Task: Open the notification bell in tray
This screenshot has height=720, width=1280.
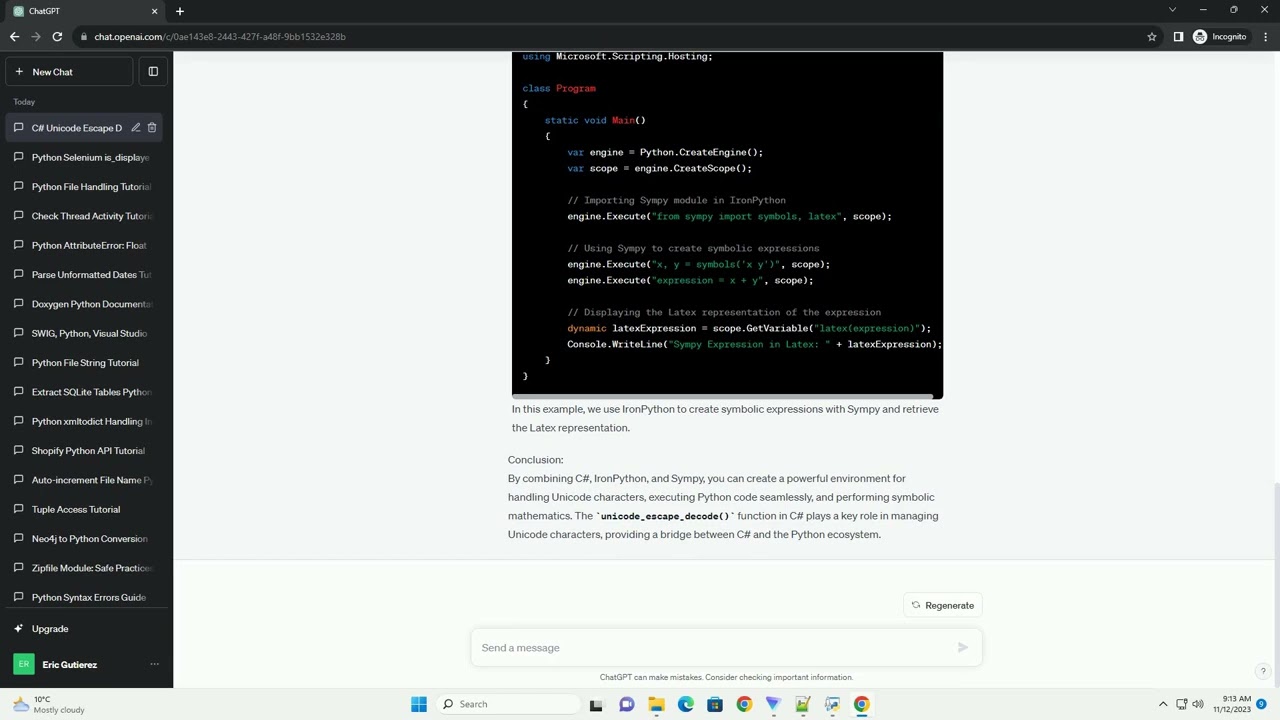Action: click(x=1262, y=704)
